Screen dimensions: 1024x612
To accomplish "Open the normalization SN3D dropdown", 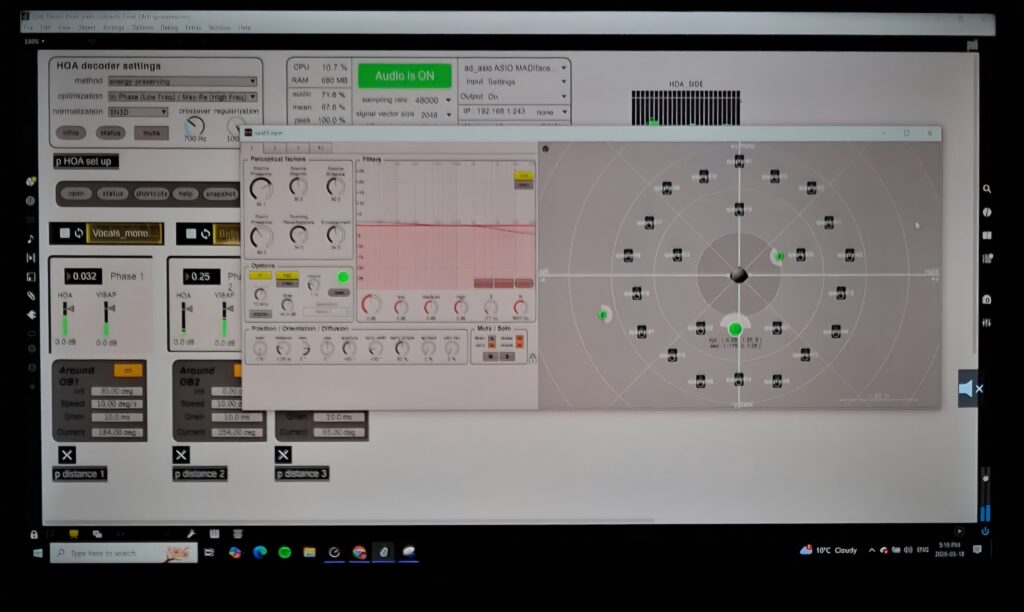I will pyautogui.click(x=140, y=111).
